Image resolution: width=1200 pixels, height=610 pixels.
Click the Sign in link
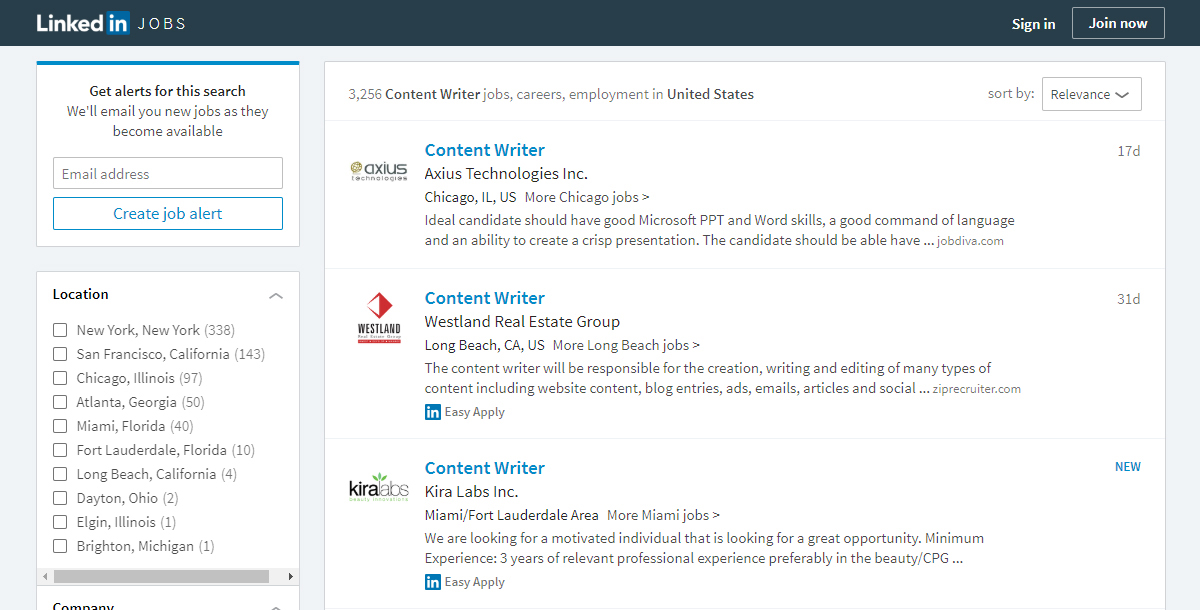[1033, 24]
